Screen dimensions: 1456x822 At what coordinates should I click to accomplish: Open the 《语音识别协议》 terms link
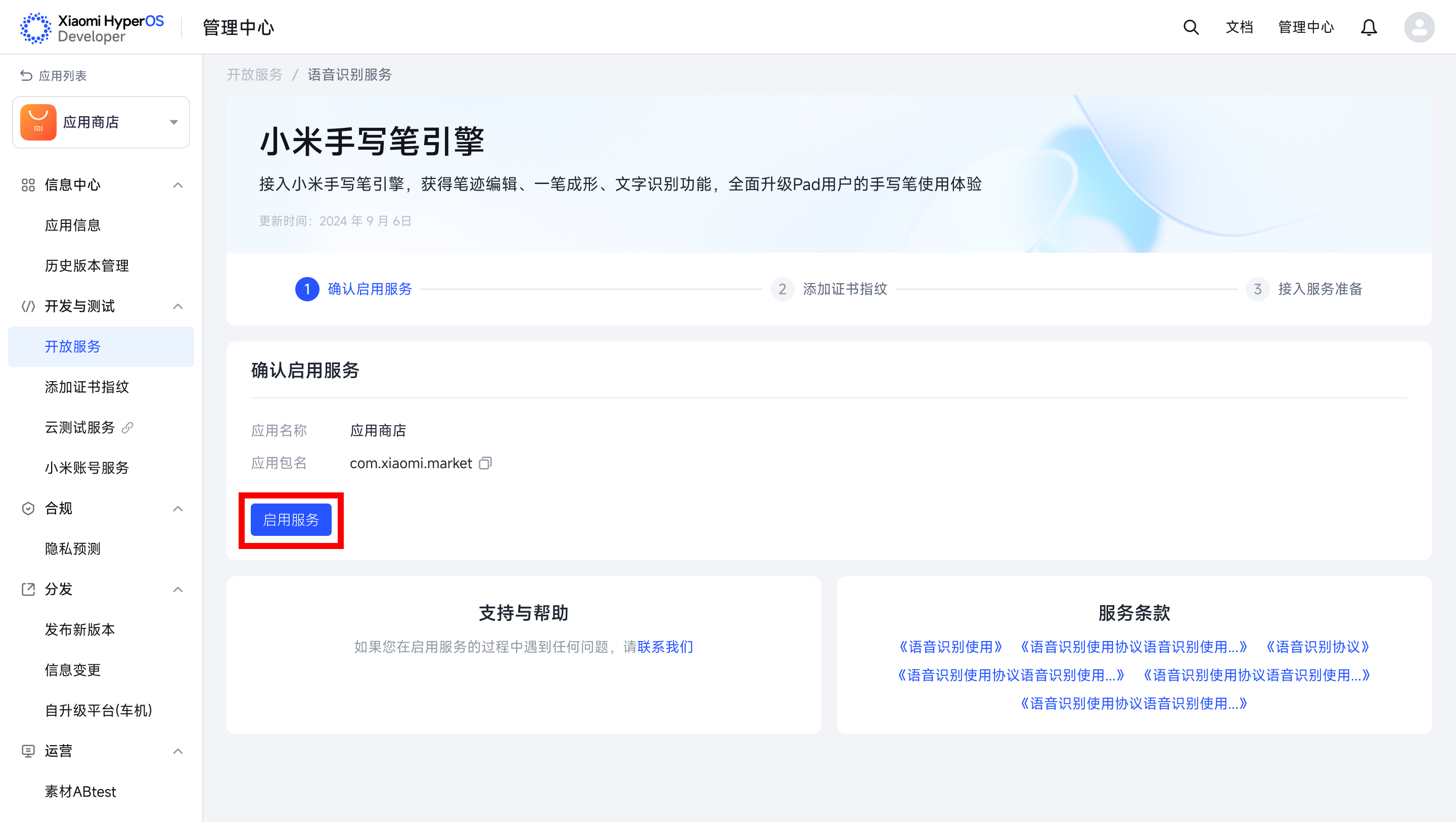coord(1317,647)
